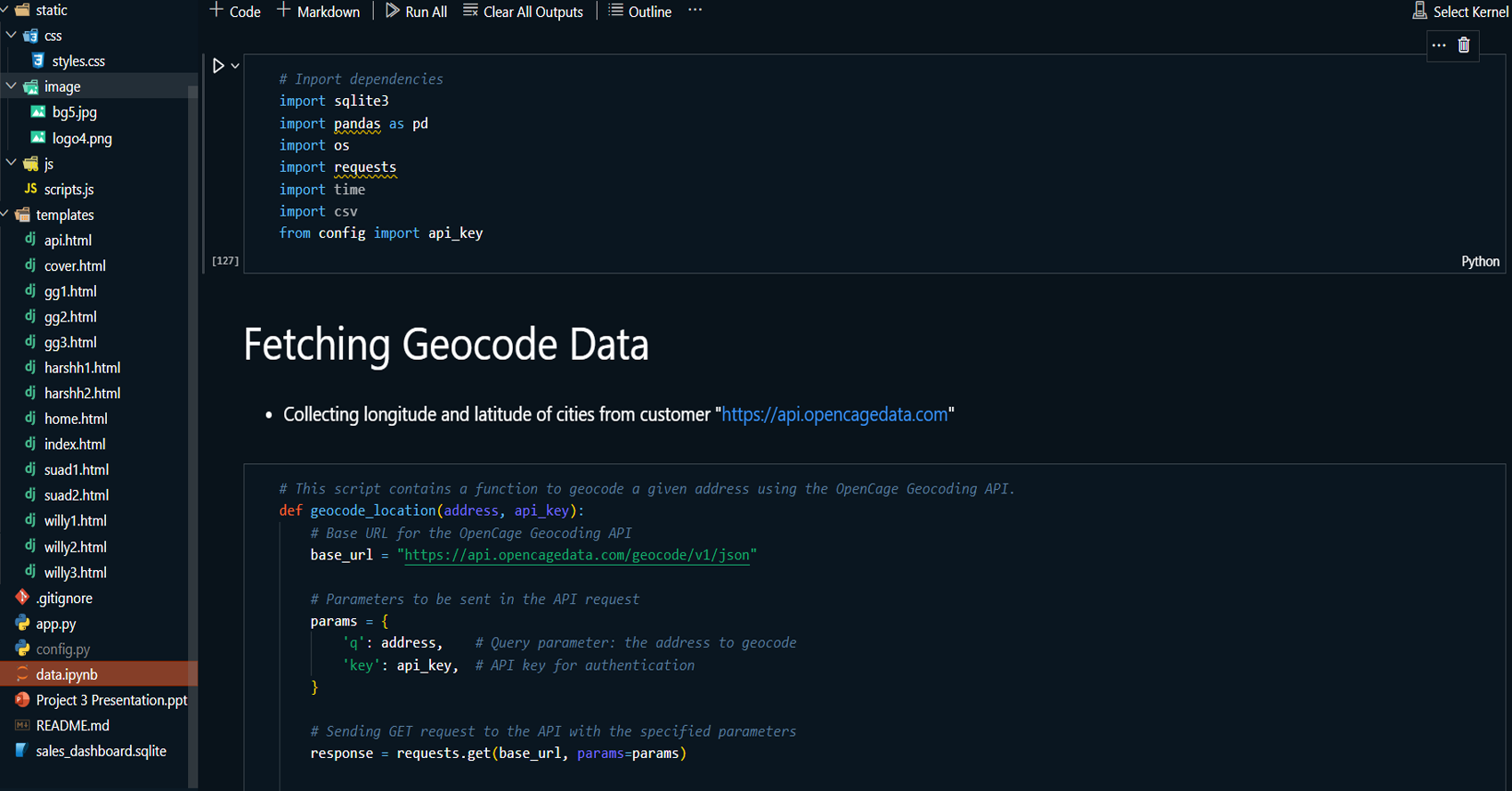Click Run All in notebook toolbar
The width and height of the screenshot is (1512, 791).
click(x=416, y=12)
